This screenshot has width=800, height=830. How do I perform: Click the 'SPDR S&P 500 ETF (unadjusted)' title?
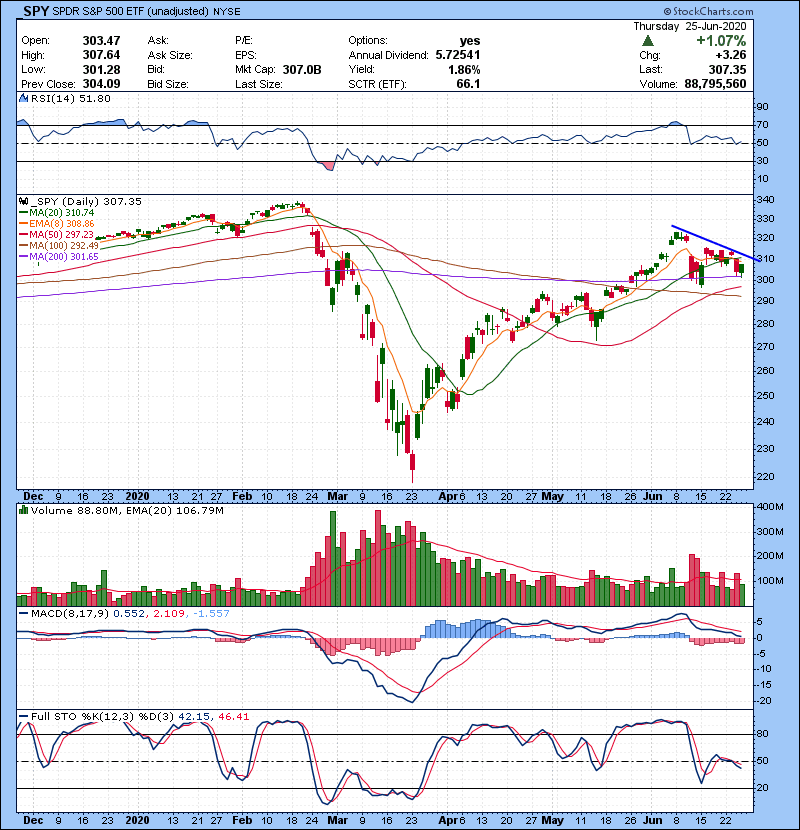(130, 11)
